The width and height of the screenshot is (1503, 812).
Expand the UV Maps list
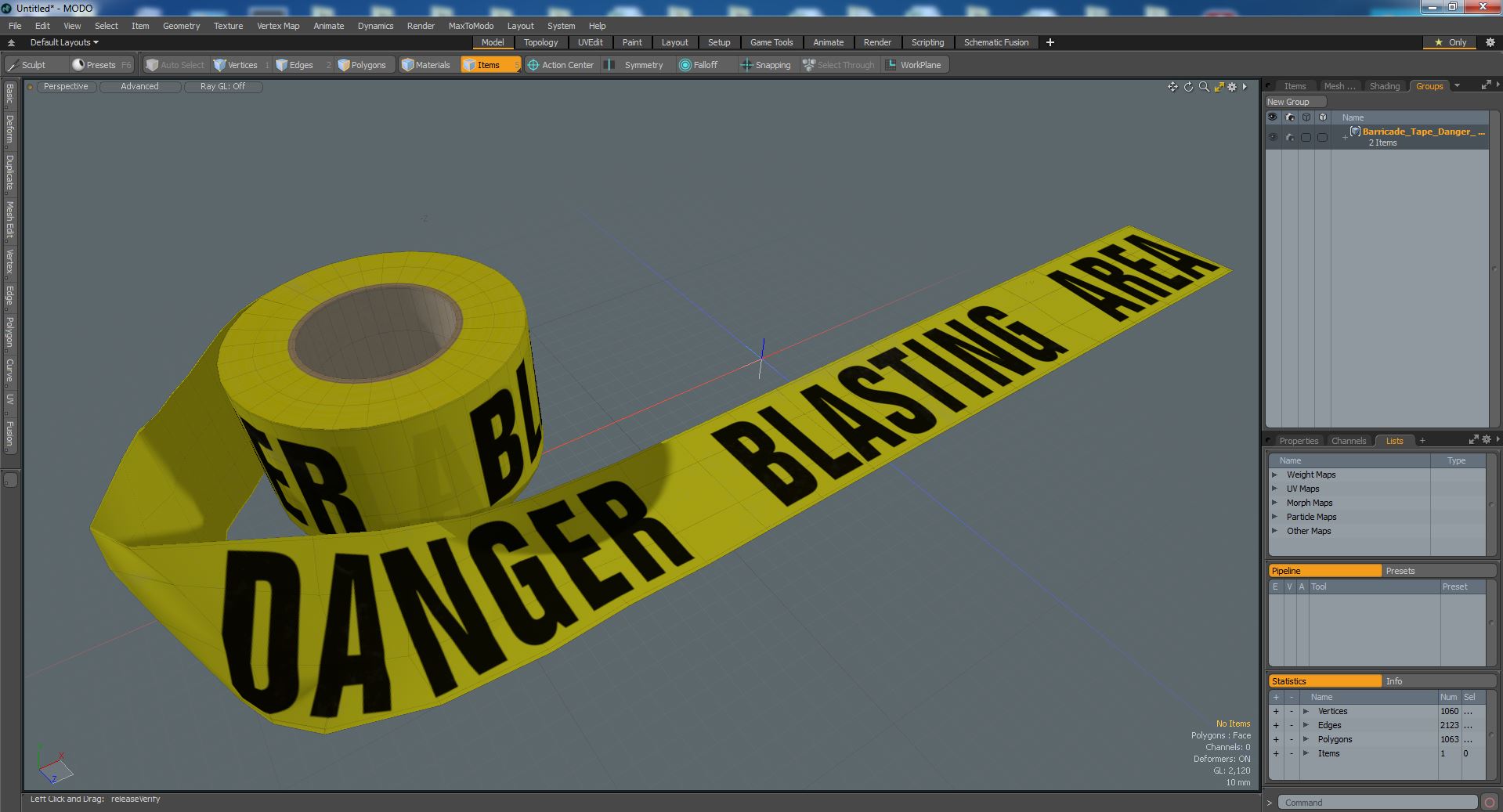click(1274, 489)
